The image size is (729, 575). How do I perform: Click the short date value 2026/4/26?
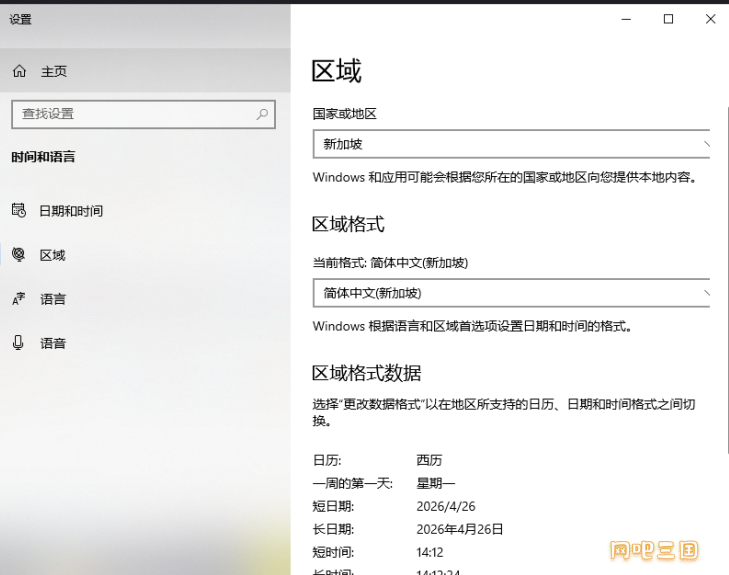446,506
